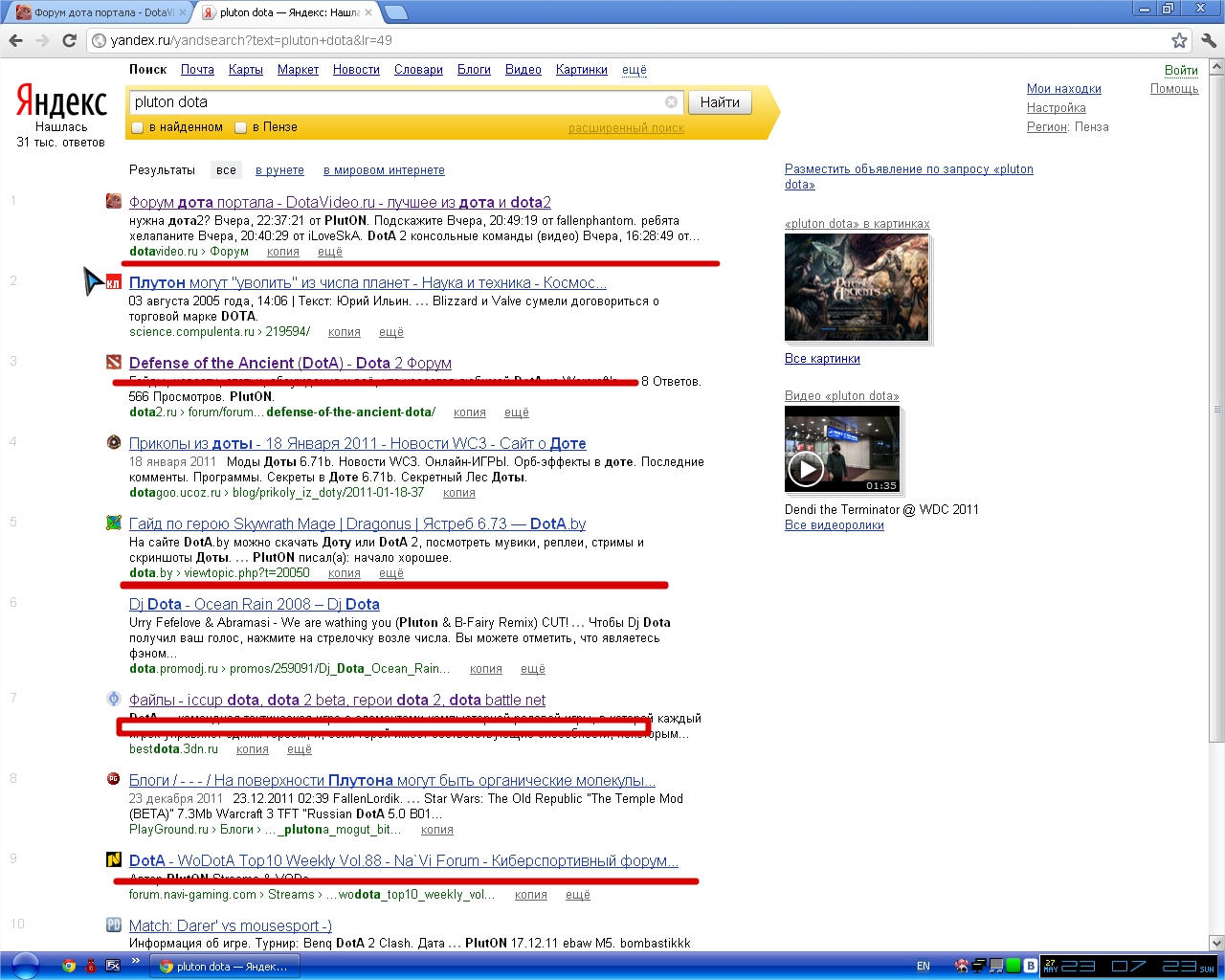Reload the Yandex search page
Screen dimensions: 1225x980
tap(69, 40)
